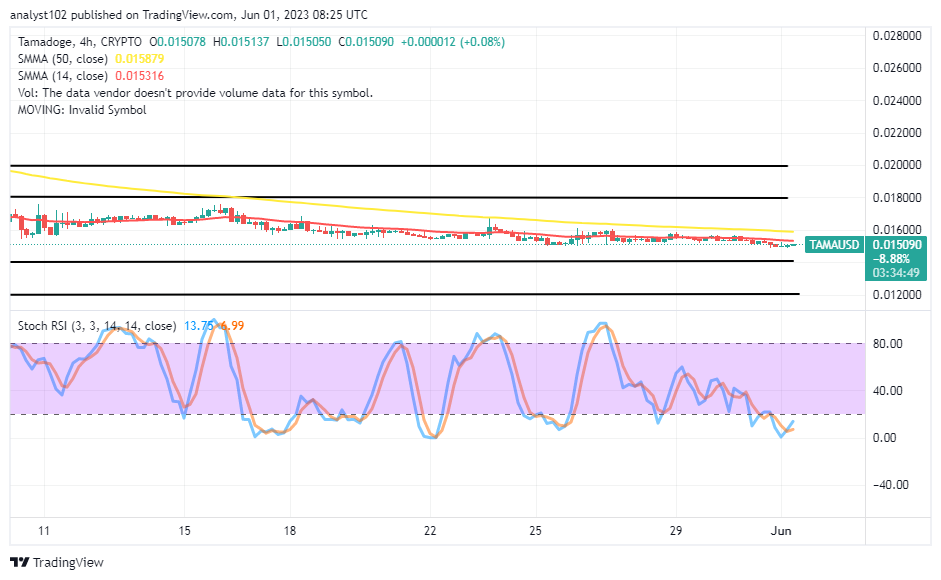Click the -40.00 Stoch RSI axis label
Viewport: 941px width, 580px height.
[891, 485]
